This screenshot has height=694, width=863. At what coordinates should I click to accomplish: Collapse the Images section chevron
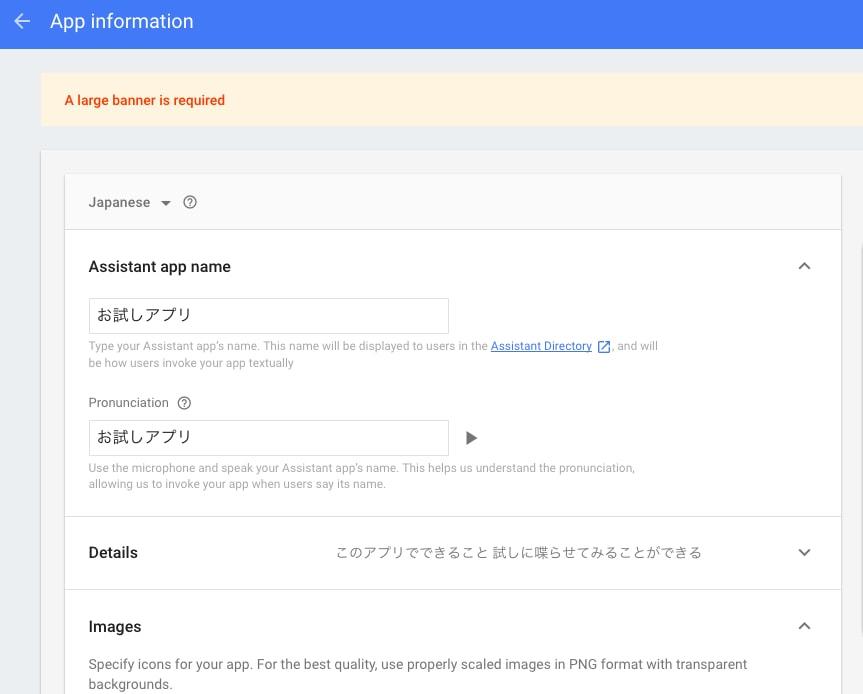804,626
